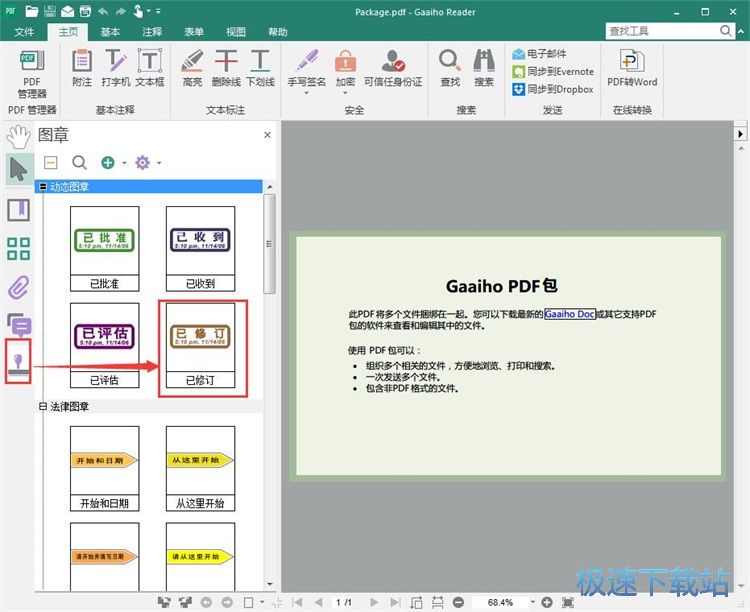This screenshot has width=750, height=612.
Task: Collapse the 法律图章 stamp group
Action: click(42, 407)
